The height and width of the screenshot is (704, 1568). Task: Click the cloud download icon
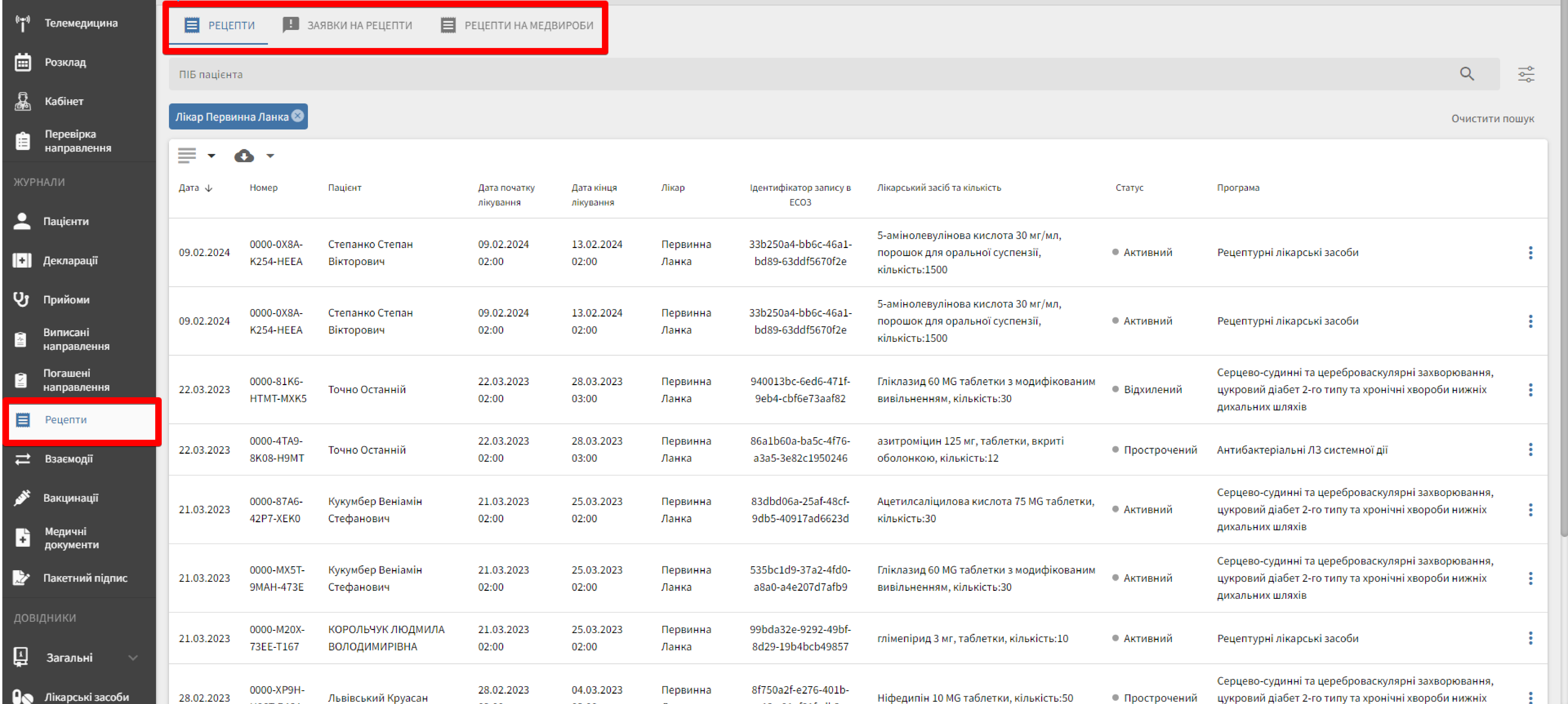[x=244, y=156]
